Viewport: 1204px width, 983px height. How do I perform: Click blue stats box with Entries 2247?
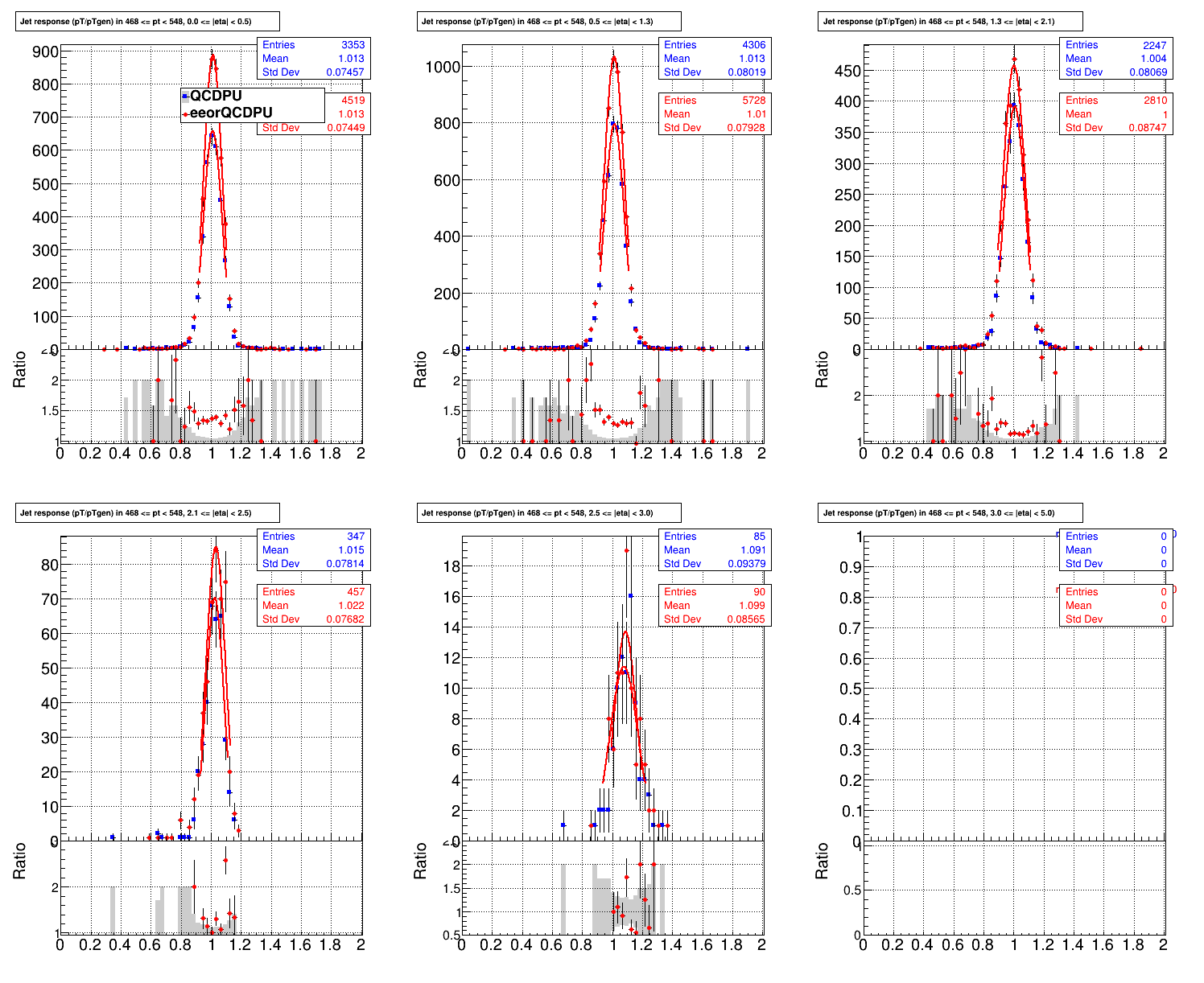(x=1115, y=59)
